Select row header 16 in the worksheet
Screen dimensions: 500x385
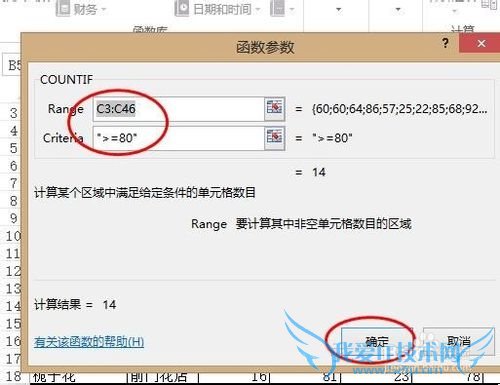point(13,341)
